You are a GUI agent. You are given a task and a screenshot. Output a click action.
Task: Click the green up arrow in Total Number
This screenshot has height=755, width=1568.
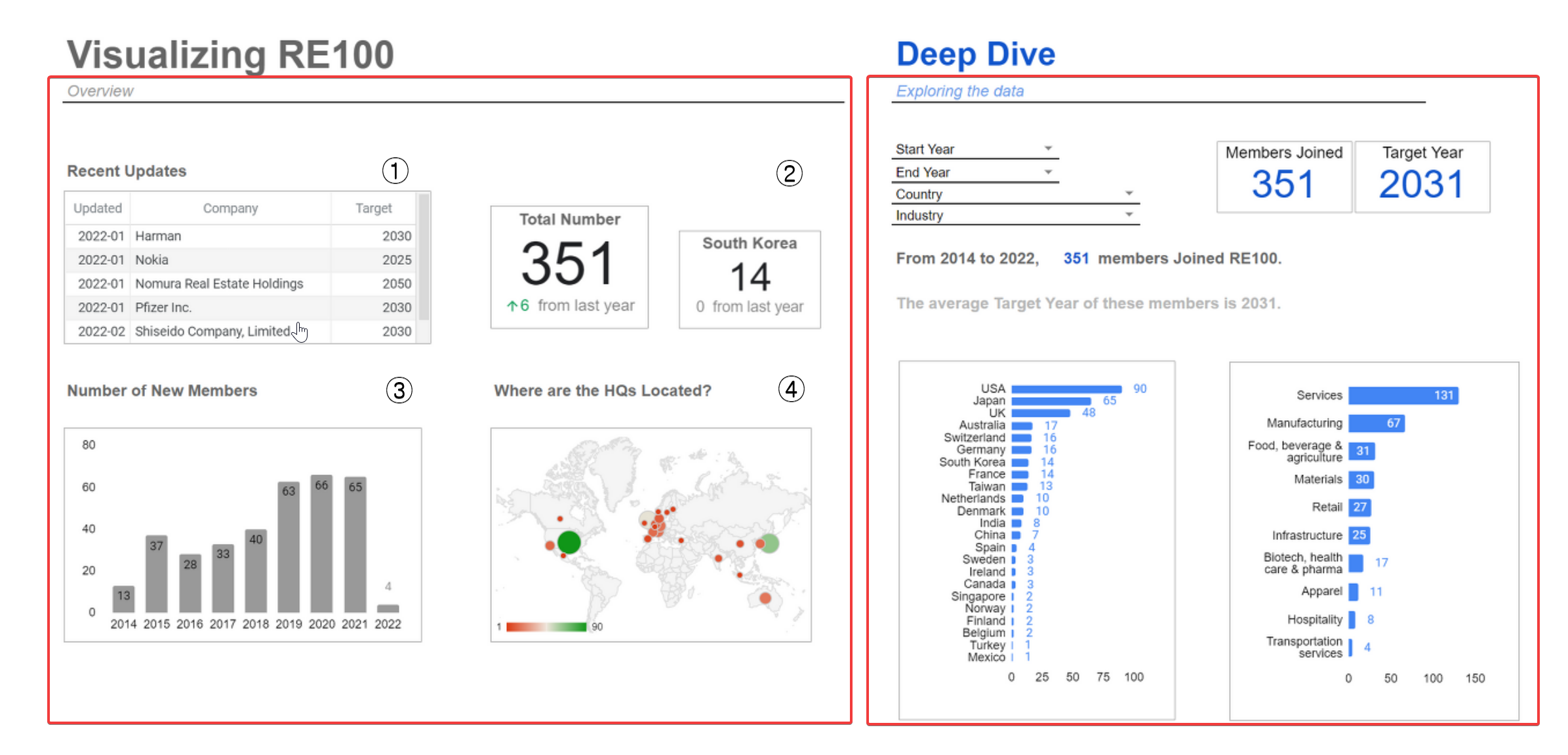(512, 306)
